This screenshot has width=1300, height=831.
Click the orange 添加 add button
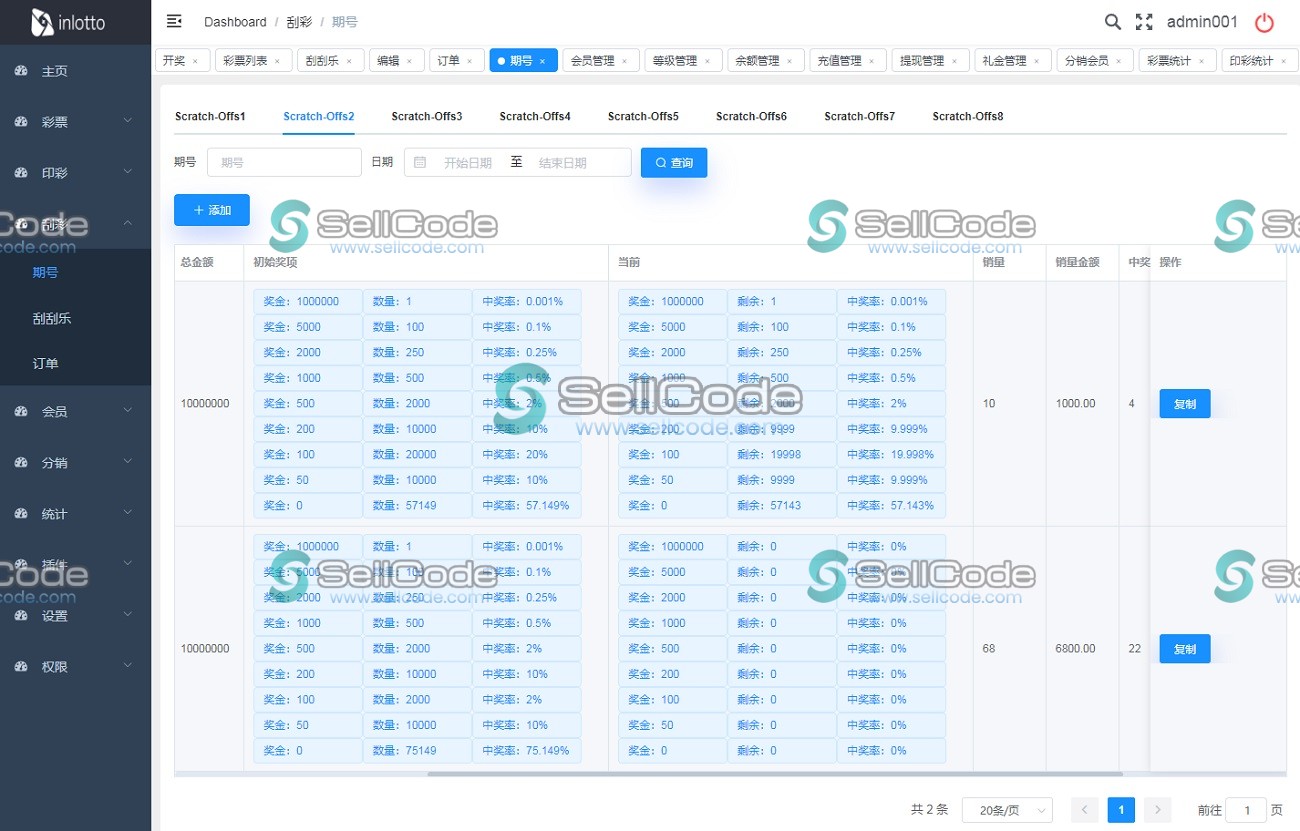tap(211, 210)
